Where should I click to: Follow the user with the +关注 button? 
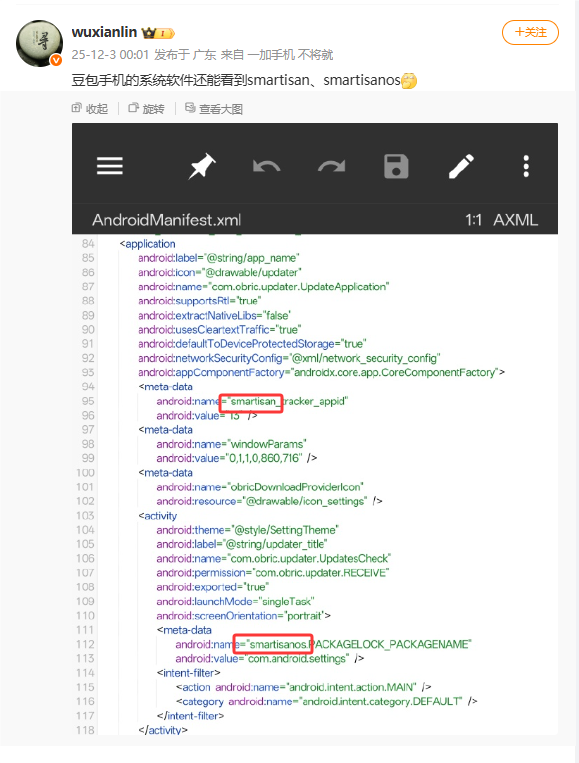pos(530,33)
